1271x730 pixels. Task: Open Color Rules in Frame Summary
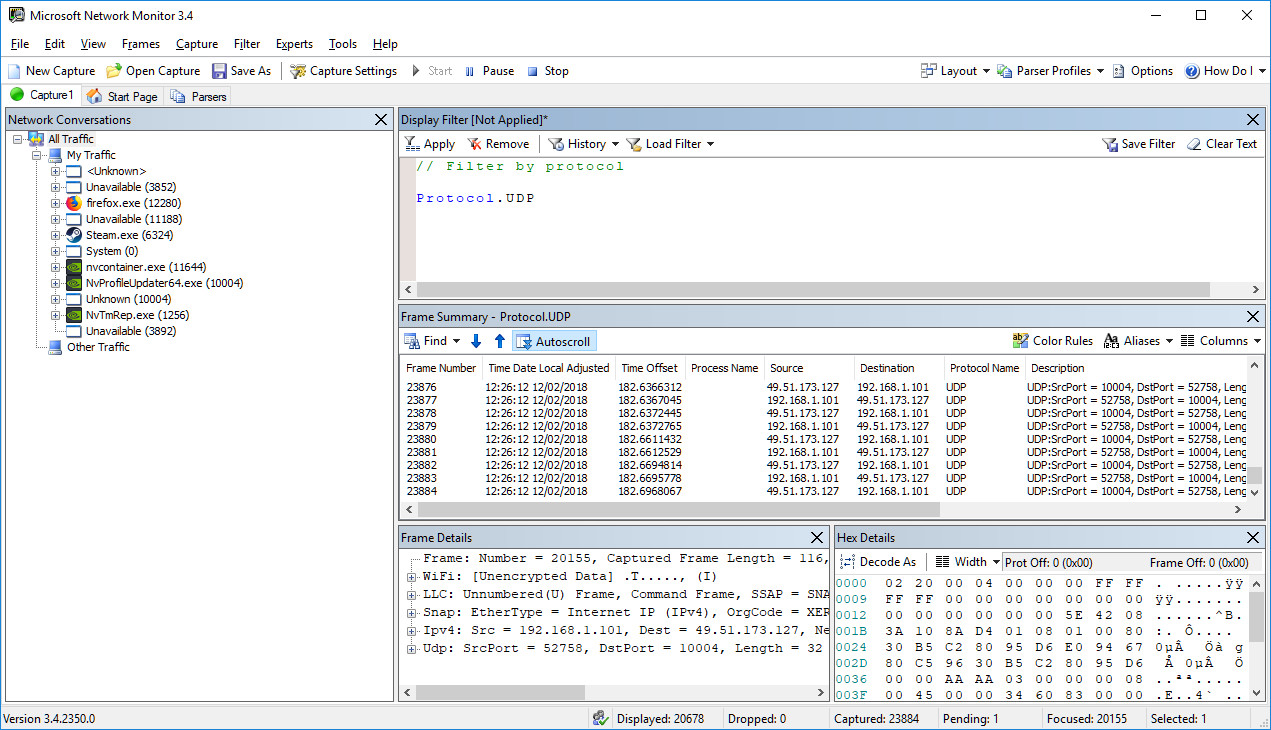click(x=1053, y=341)
